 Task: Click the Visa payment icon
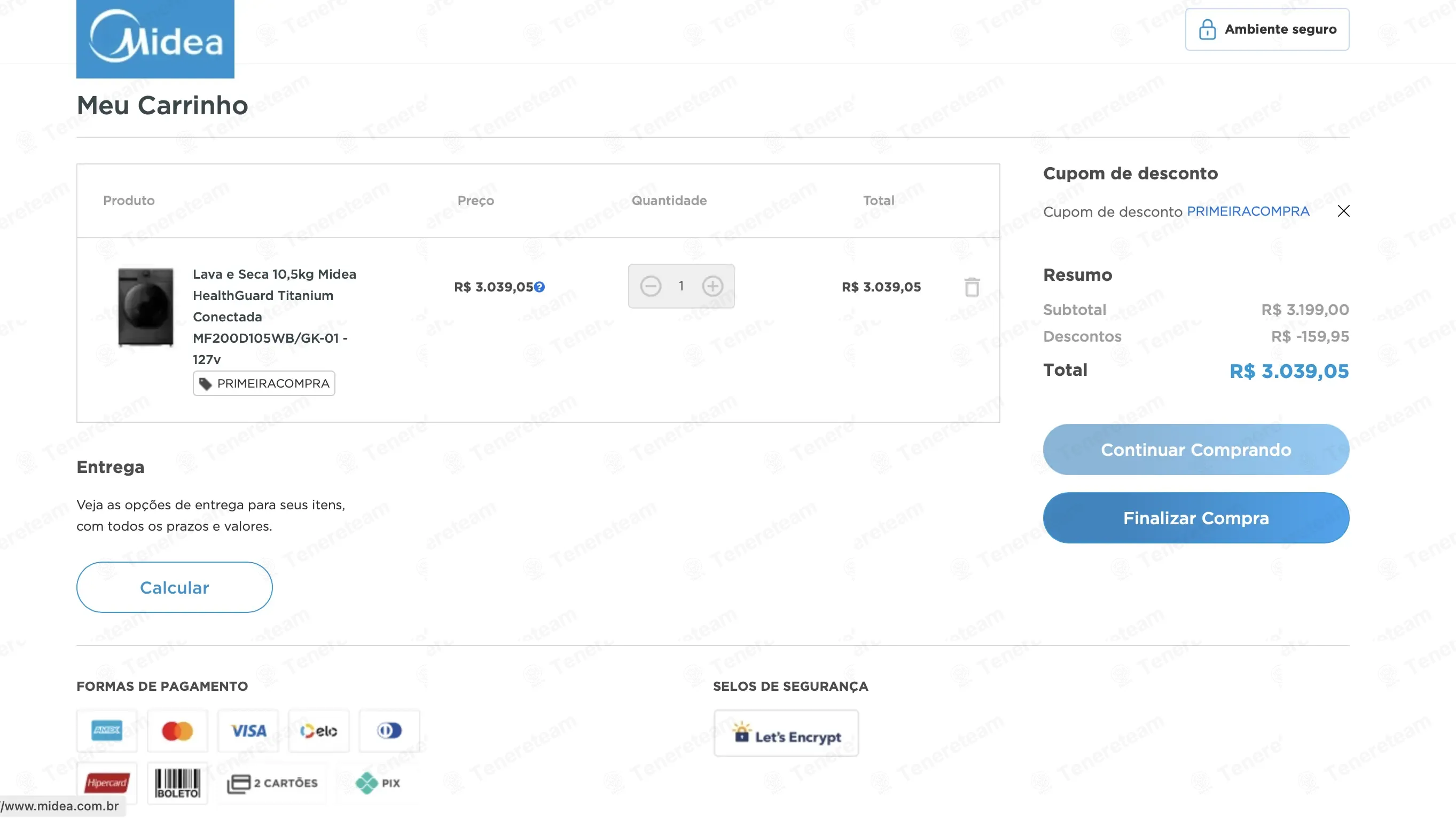tap(248, 731)
